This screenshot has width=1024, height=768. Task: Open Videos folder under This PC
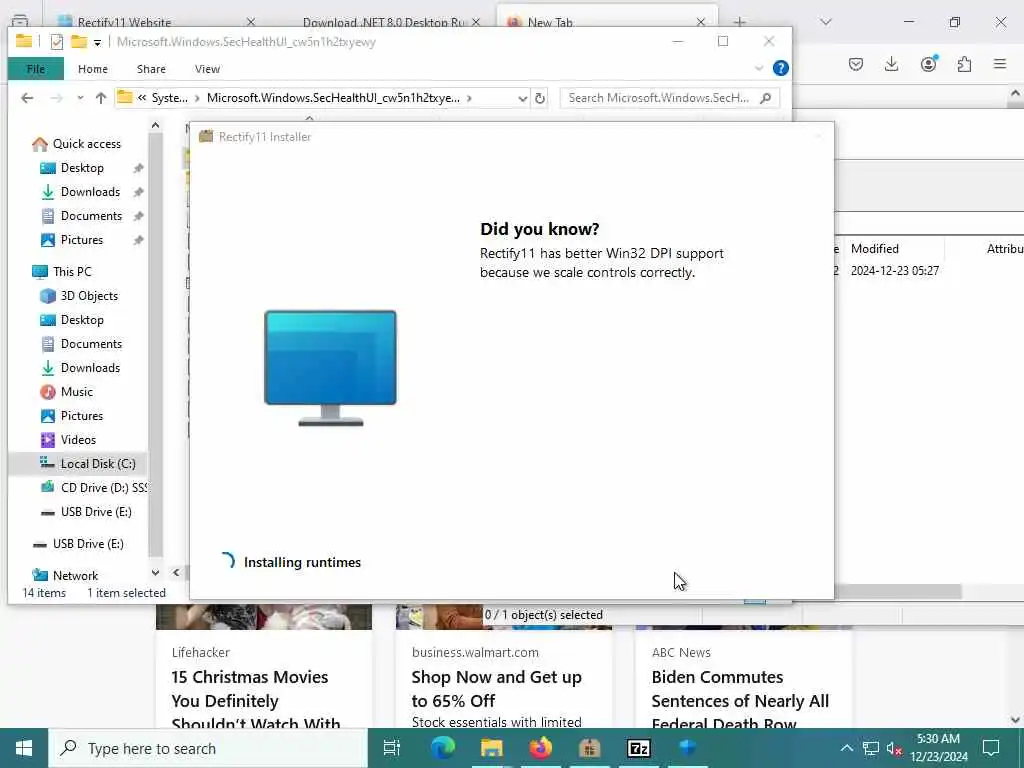[x=78, y=440]
